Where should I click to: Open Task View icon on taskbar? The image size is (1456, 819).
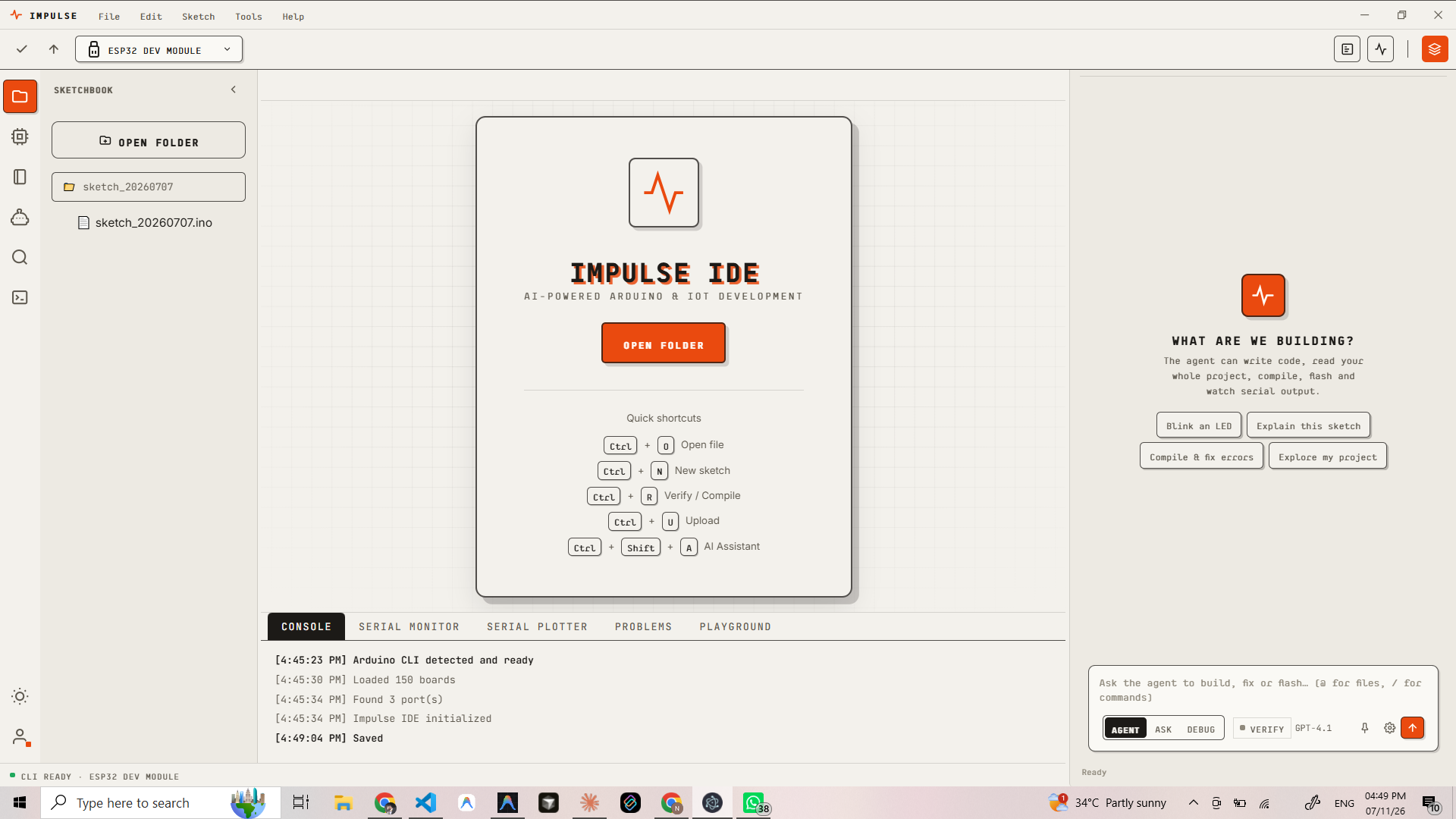click(x=301, y=803)
